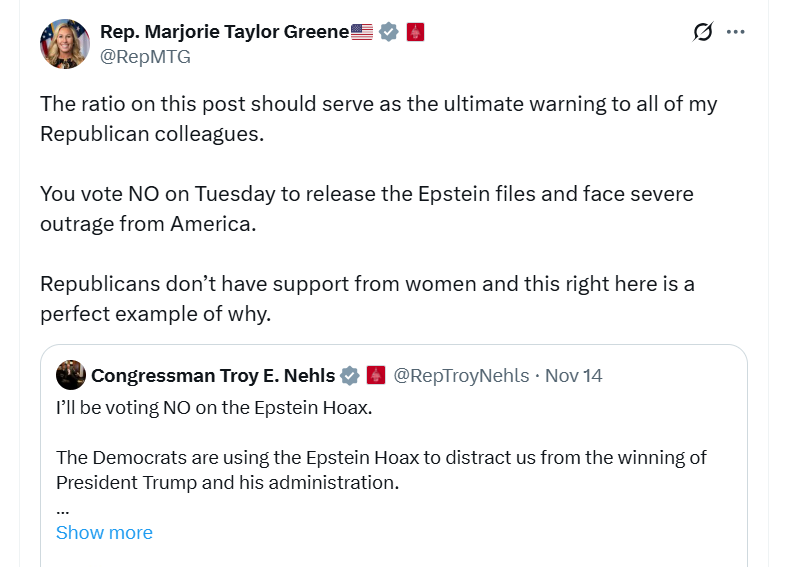Open the post author's profile picture
The width and height of the screenshot is (789, 567).
click(x=65, y=44)
